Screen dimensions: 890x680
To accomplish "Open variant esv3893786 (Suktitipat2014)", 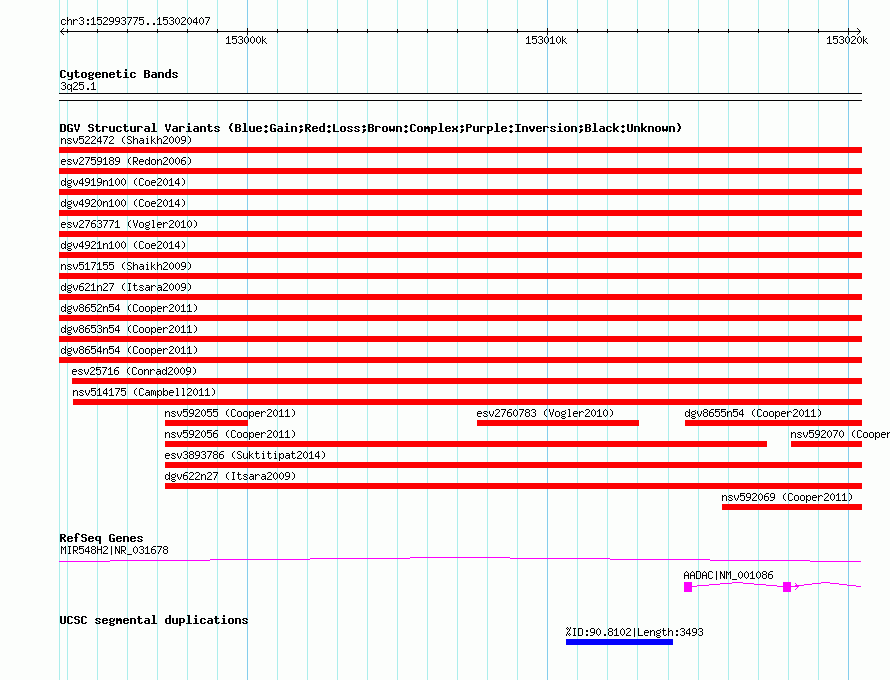I will point(245,455).
